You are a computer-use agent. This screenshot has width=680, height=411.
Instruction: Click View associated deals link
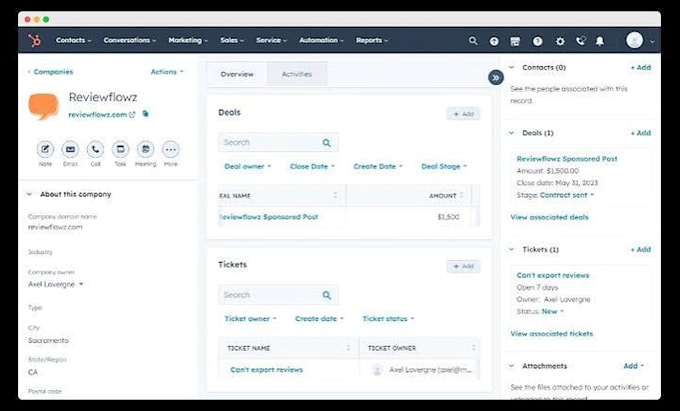pos(549,217)
